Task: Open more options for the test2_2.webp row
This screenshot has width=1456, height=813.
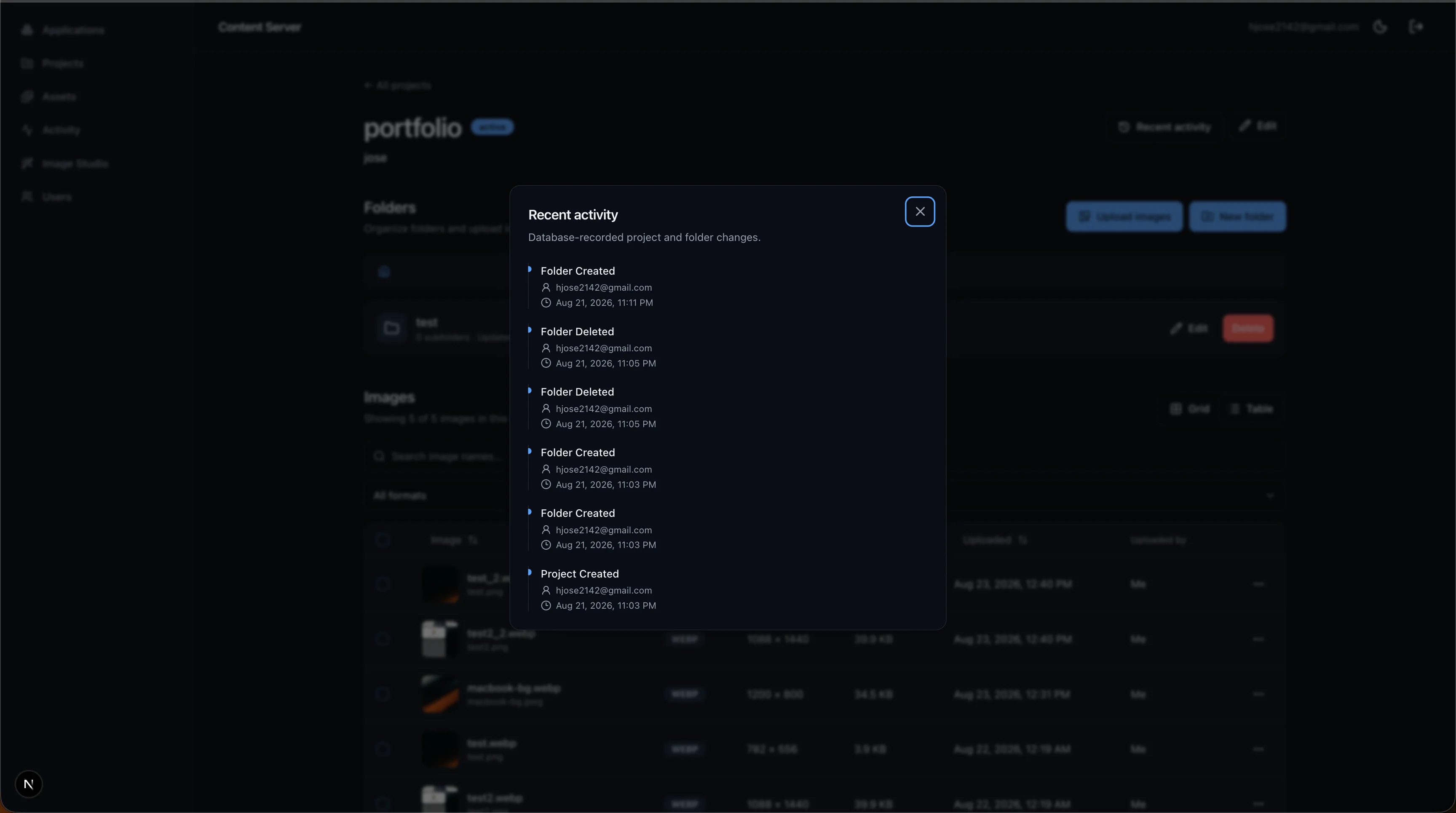Action: [x=1258, y=639]
